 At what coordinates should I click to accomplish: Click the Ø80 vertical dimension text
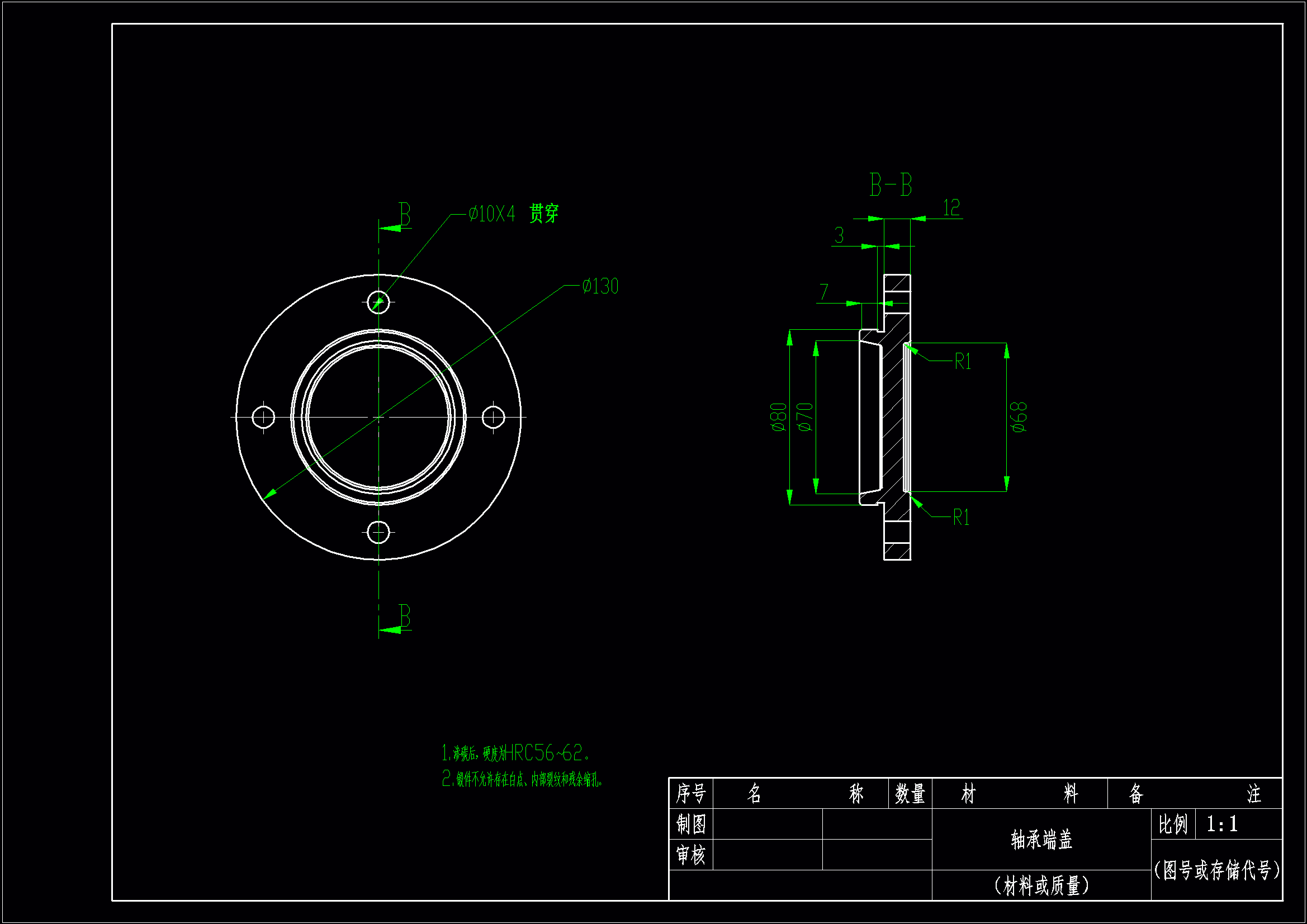(x=779, y=418)
